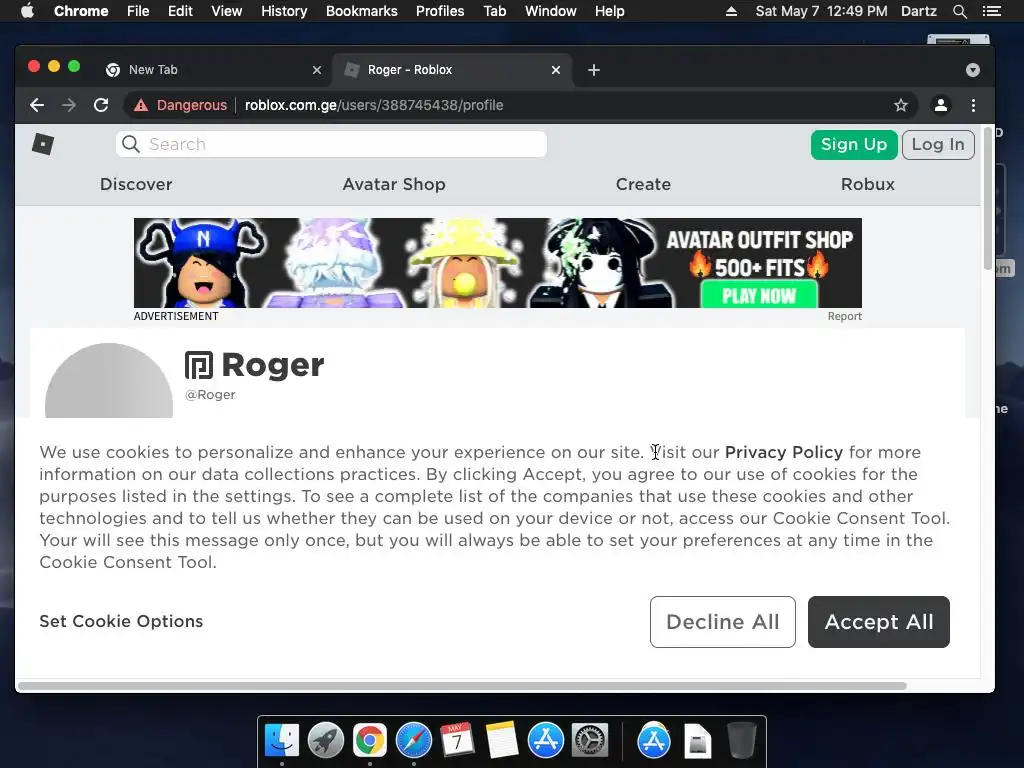Reload the page with the refresh icon
1024x768 pixels.
(x=101, y=105)
